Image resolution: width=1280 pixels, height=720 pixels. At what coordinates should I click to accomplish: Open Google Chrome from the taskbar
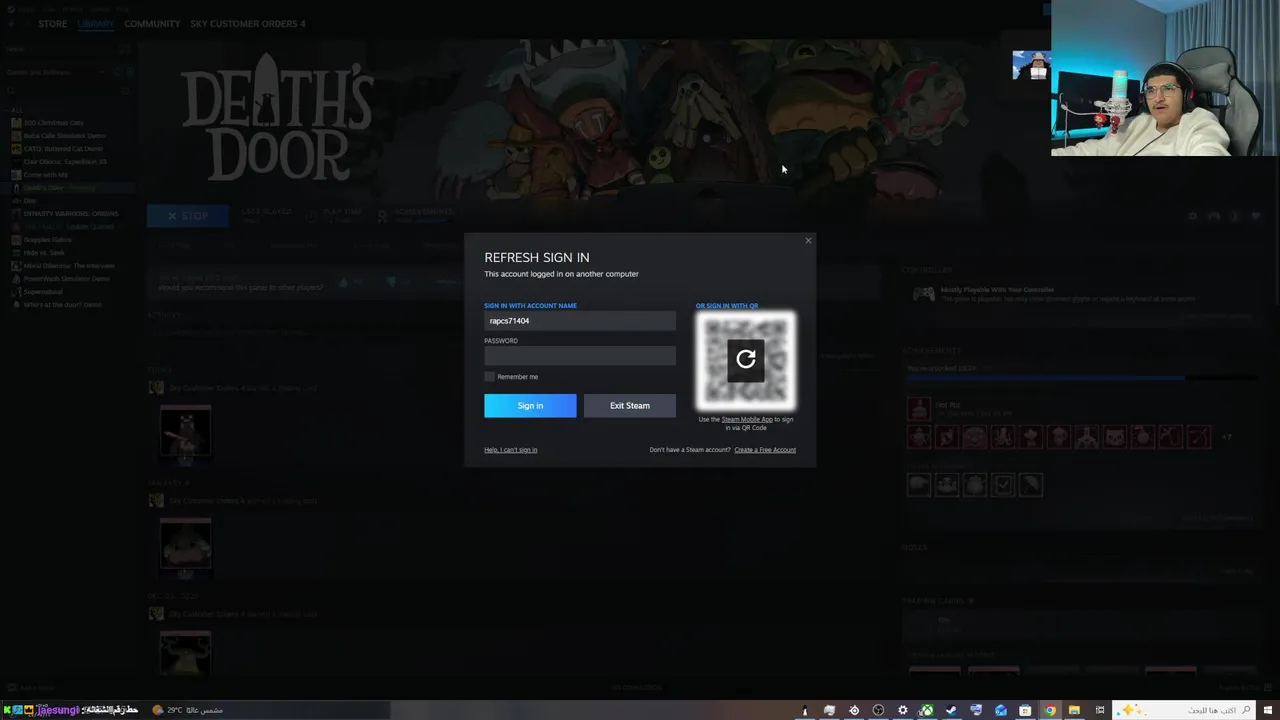click(1050, 710)
